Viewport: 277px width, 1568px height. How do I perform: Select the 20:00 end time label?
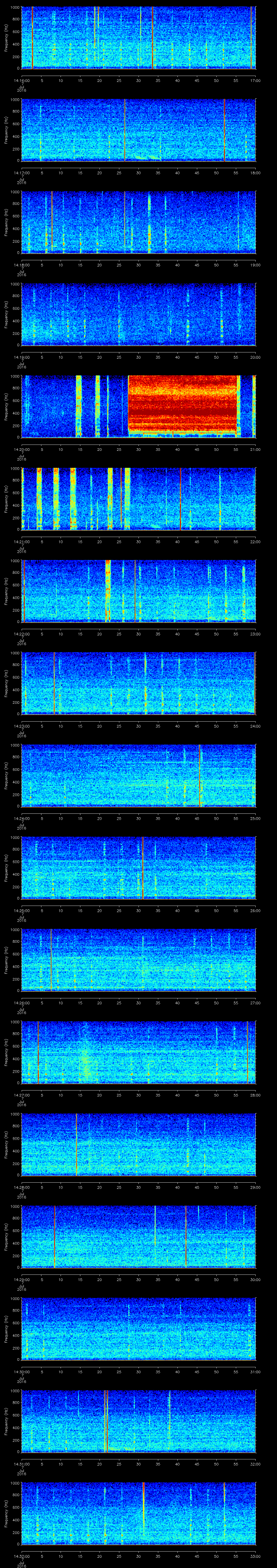(x=255, y=357)
